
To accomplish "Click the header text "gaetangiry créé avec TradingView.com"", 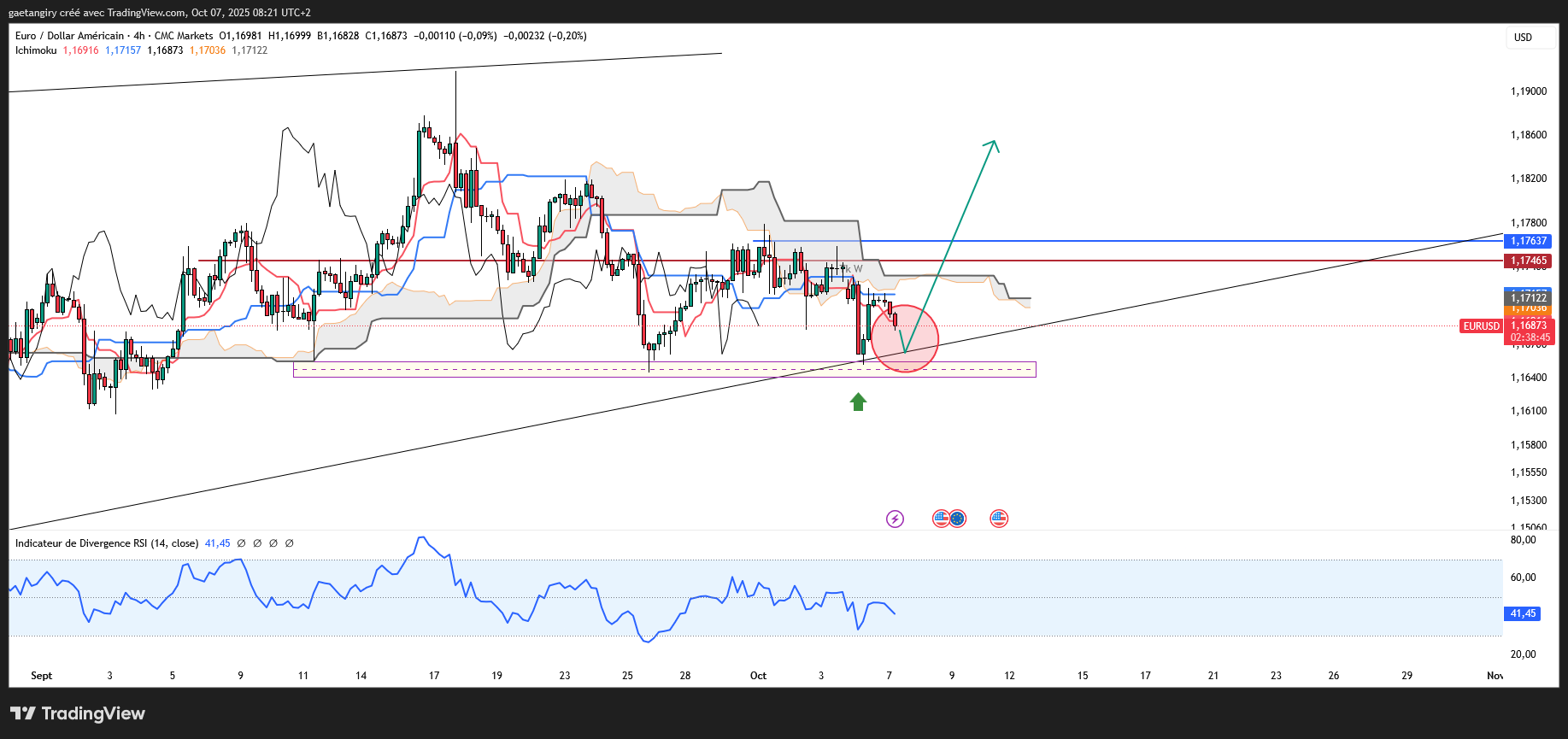I will 97,13.
